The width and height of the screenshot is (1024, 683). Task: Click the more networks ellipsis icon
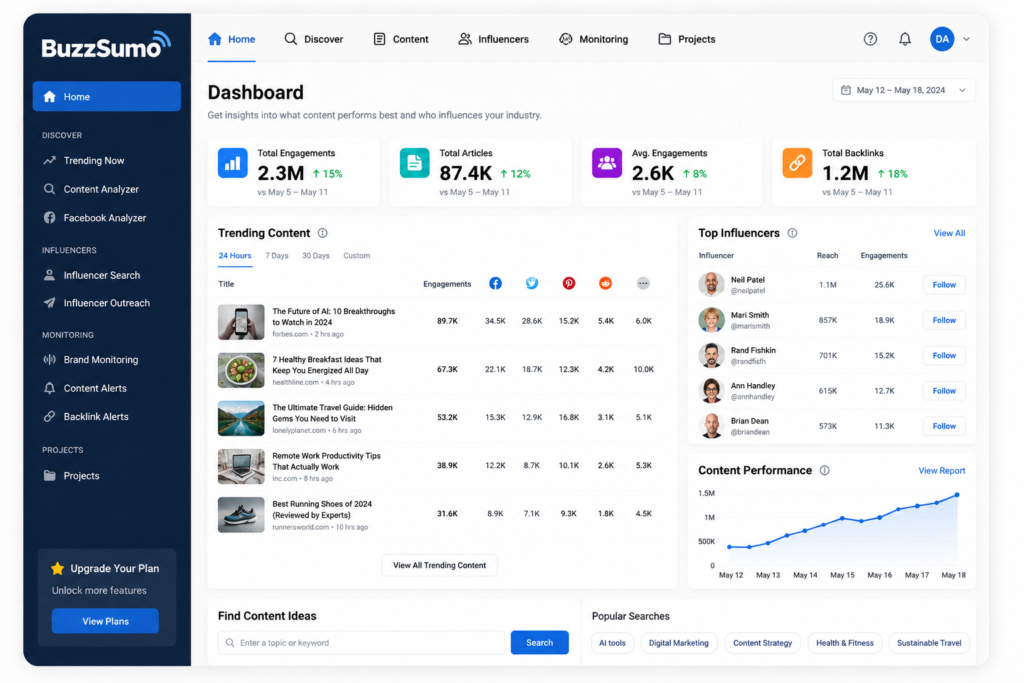tap(643, 283)
